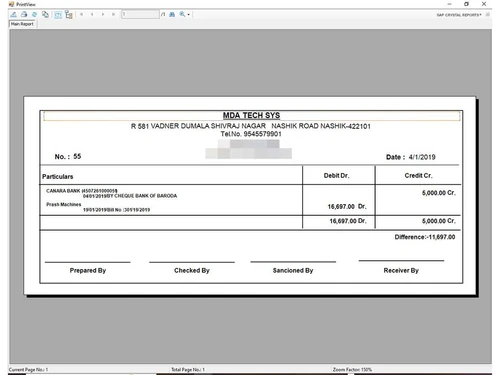Image resolution: width=500 pixels, height=375 pixels.
Task: Click the Receiver By label
Action: pos(401,270)
